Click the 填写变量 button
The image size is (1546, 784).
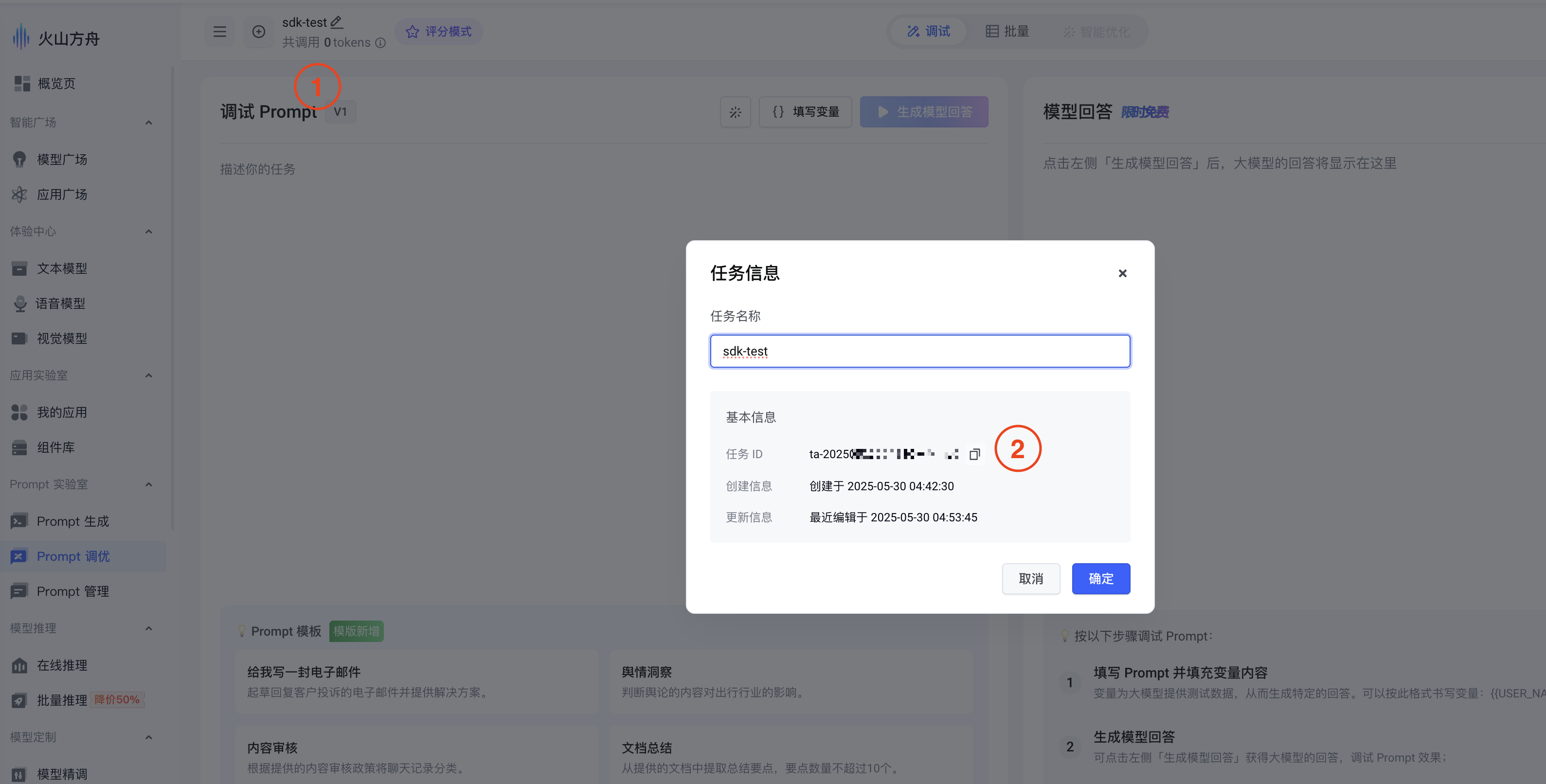(x=806, y=112)
